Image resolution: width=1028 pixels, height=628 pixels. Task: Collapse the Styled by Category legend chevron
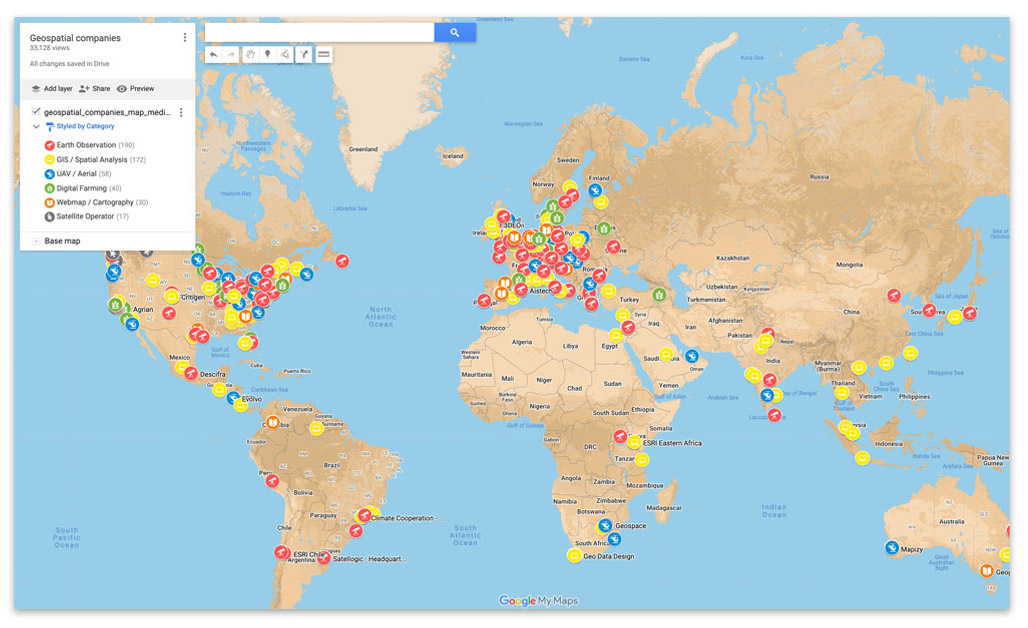[36, 127]
